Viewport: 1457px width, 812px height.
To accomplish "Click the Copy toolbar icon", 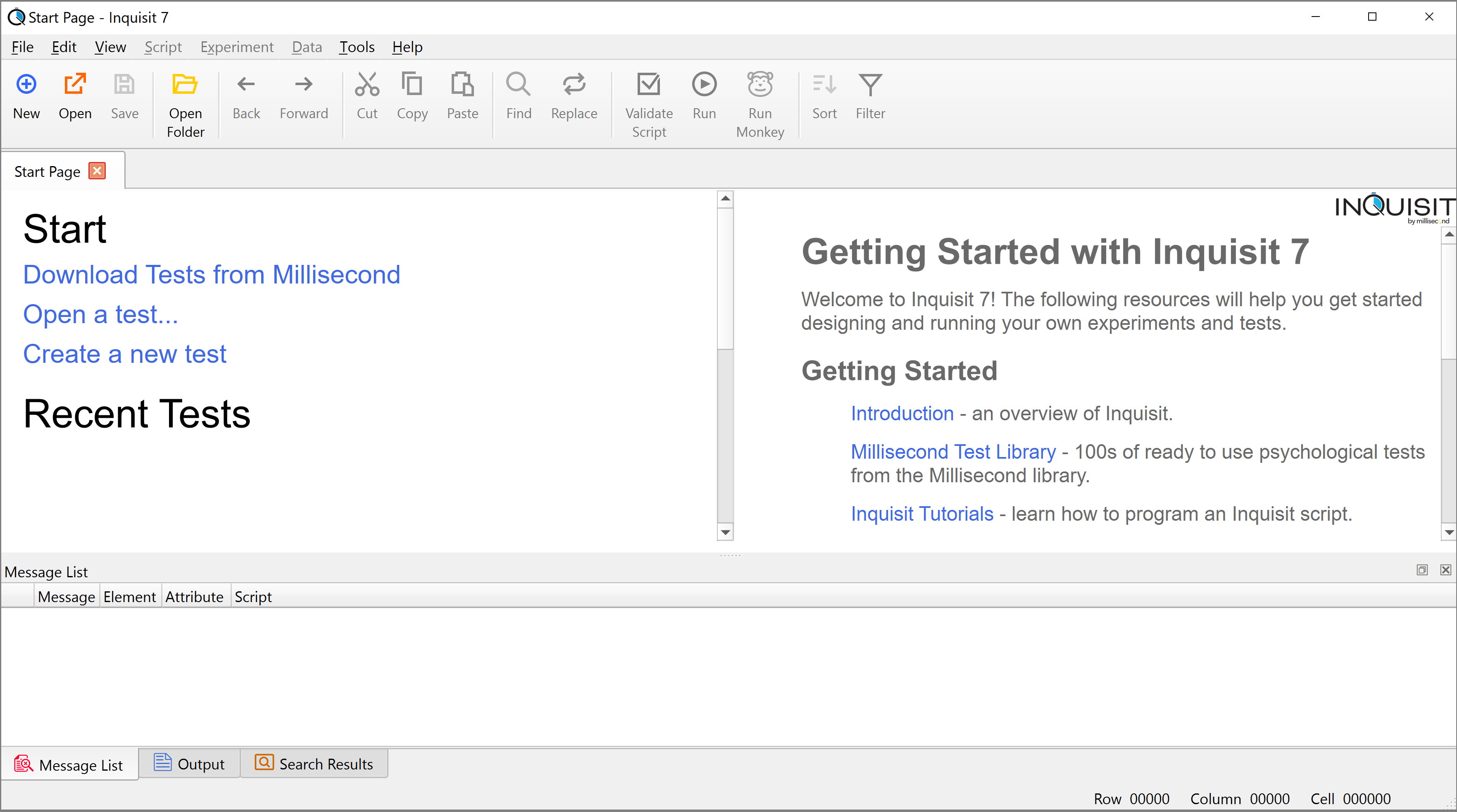I will [x=412, y=85].
